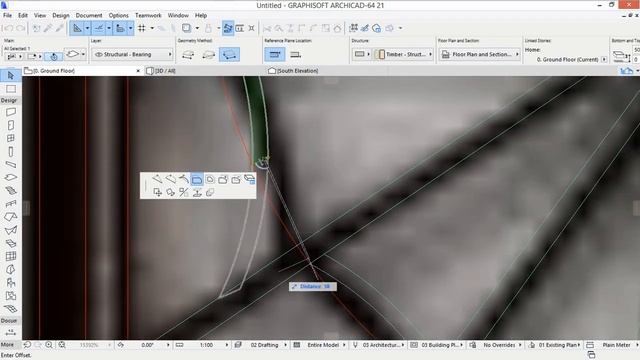Screen dimensions: 640x360
Task: Select Rectangular geometry method
Action: pyautogui.click(x=209, y=55)
